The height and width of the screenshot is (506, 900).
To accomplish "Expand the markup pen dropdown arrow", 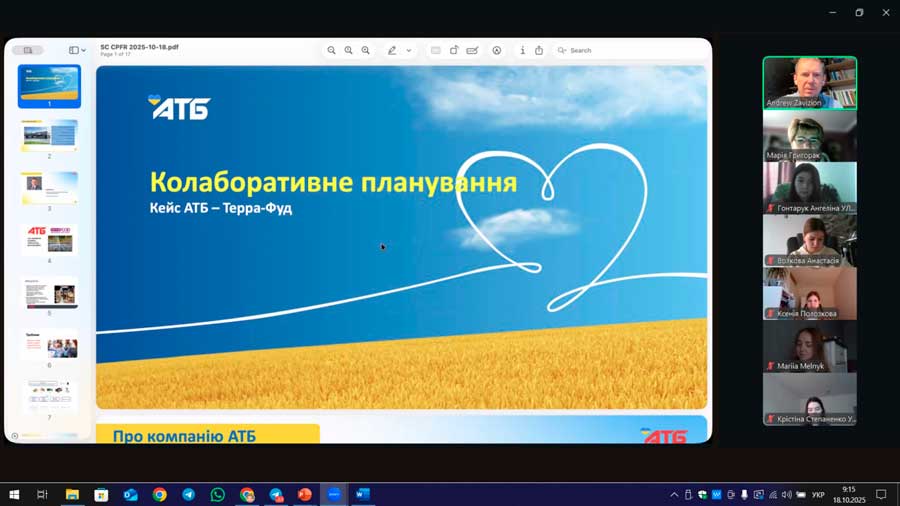I will point(408,50).
